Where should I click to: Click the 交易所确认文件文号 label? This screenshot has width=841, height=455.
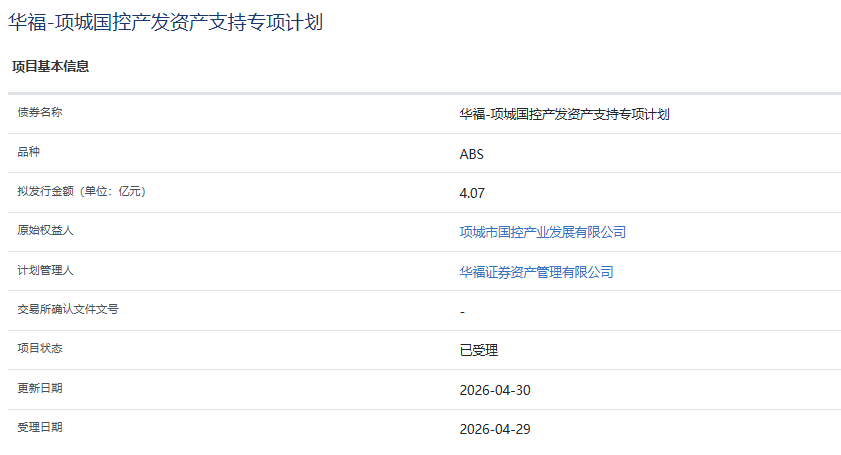[x=68, y=310]
